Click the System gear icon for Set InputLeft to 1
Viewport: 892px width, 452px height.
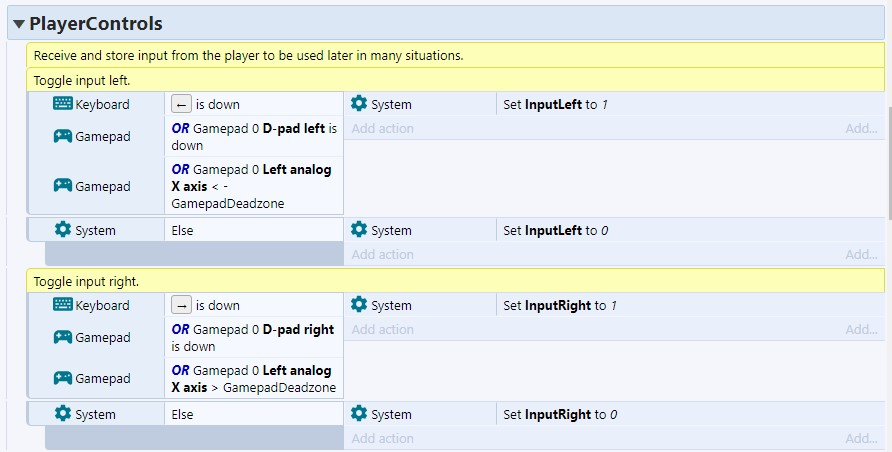click(359, 103)
